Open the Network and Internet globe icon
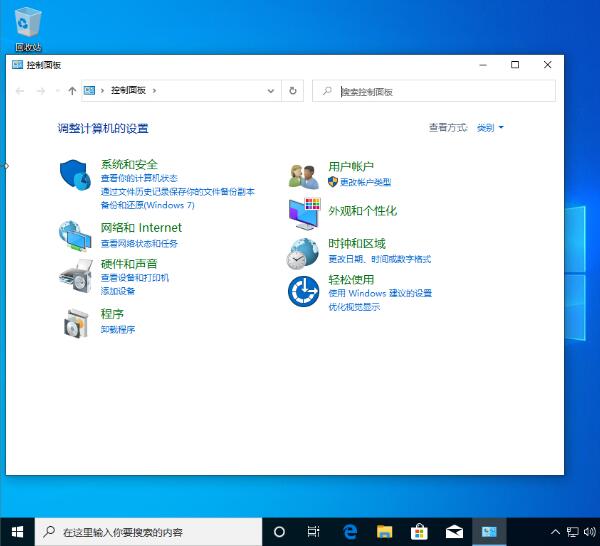 pyautogui.click(x=75, y=236)
